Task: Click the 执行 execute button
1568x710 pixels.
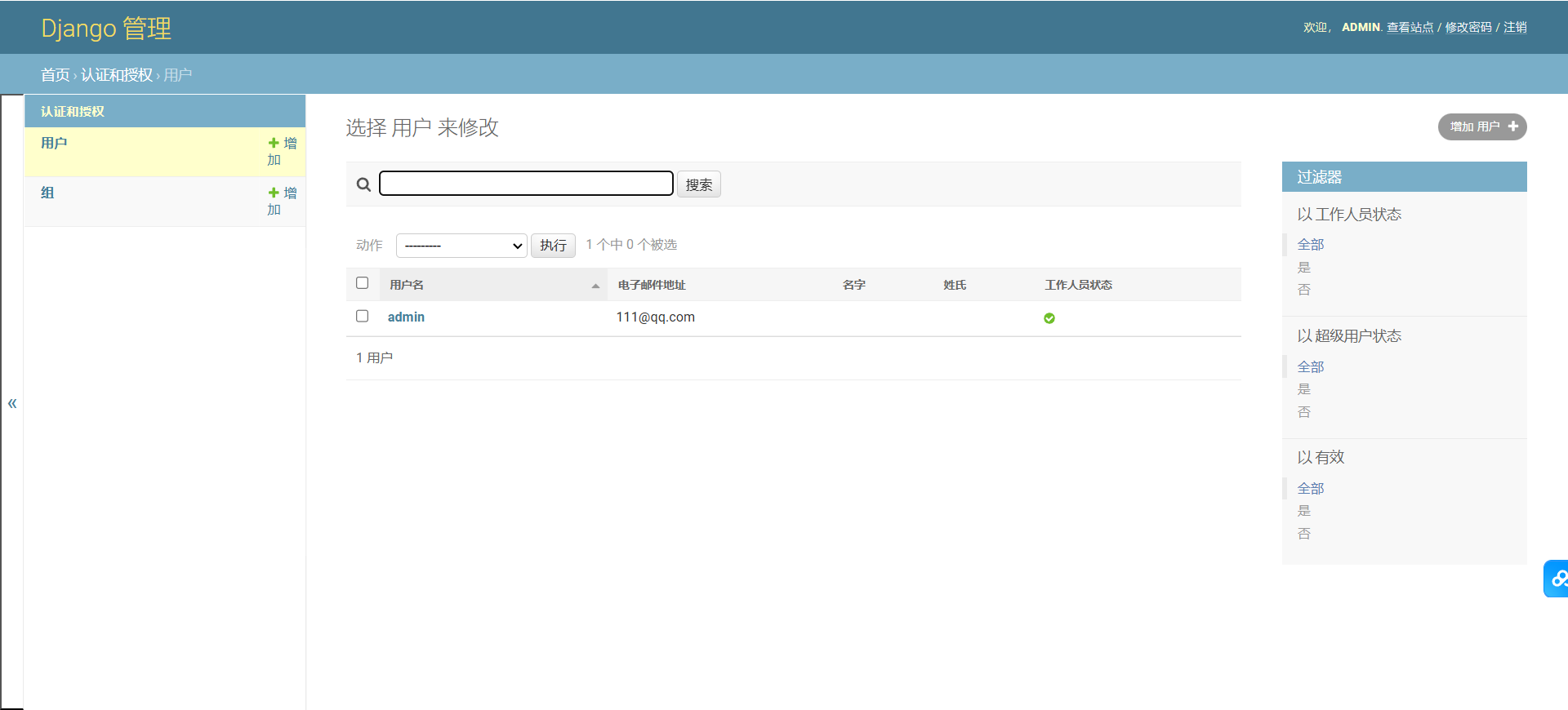Action: click(x=553, y=246)
